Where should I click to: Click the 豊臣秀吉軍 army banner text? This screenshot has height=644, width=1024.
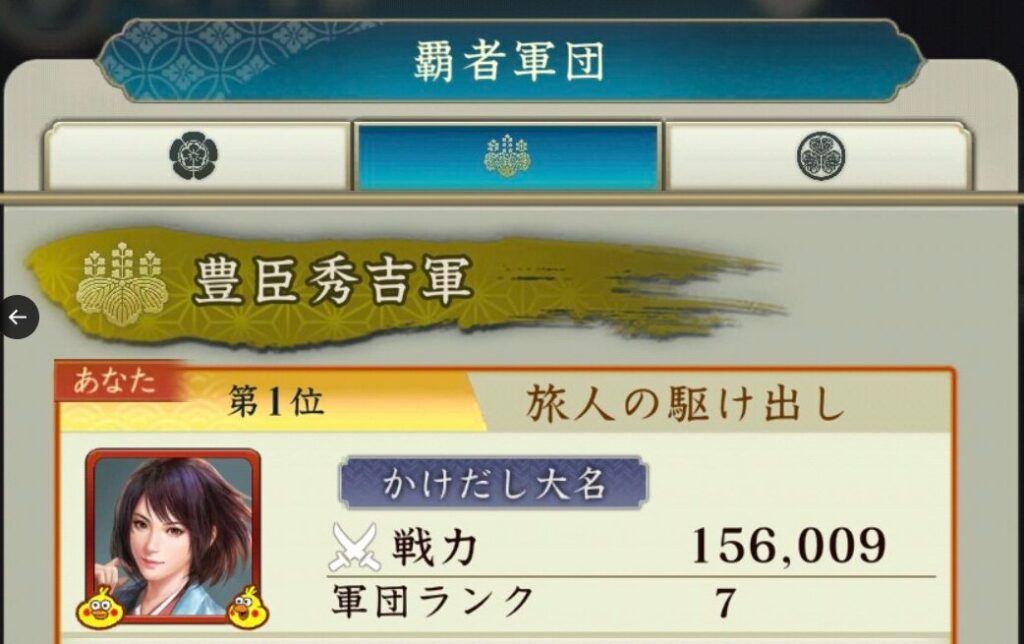pyautogui.click(x=332, y=281)
